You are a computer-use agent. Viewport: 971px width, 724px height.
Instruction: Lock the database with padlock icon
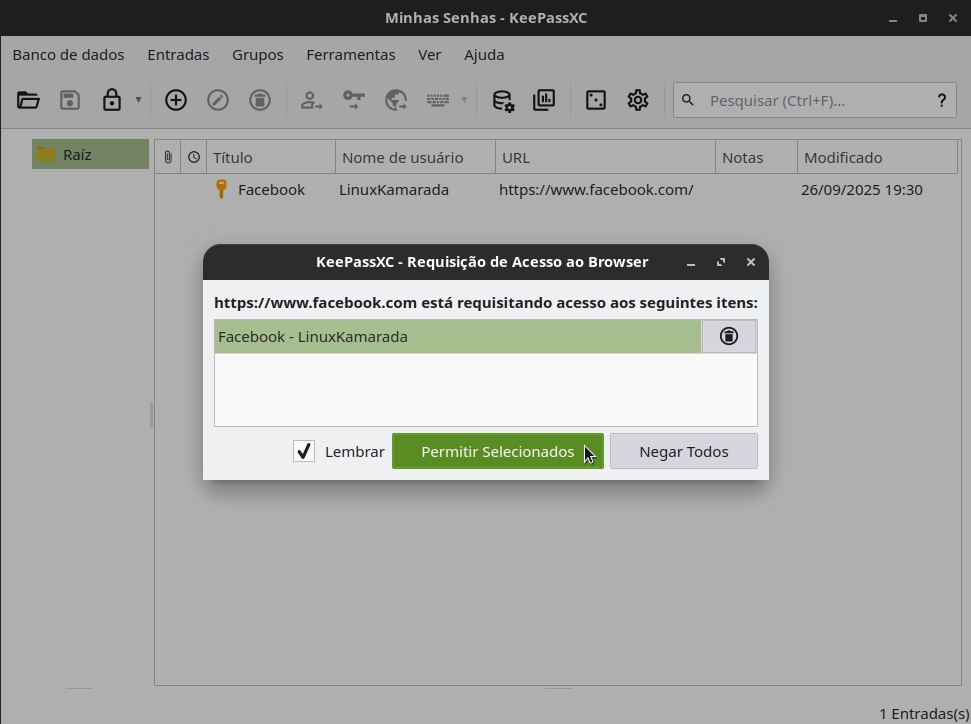click(112, 100)
